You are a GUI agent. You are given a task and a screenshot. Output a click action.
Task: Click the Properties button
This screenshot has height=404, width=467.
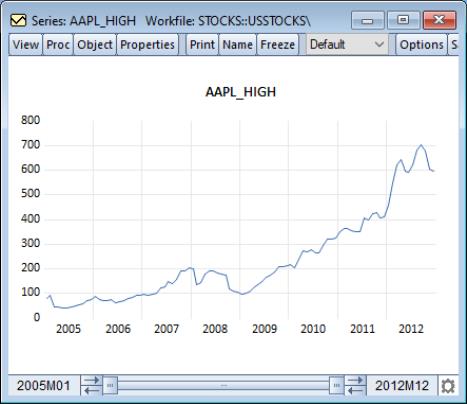tap(147, 45)
